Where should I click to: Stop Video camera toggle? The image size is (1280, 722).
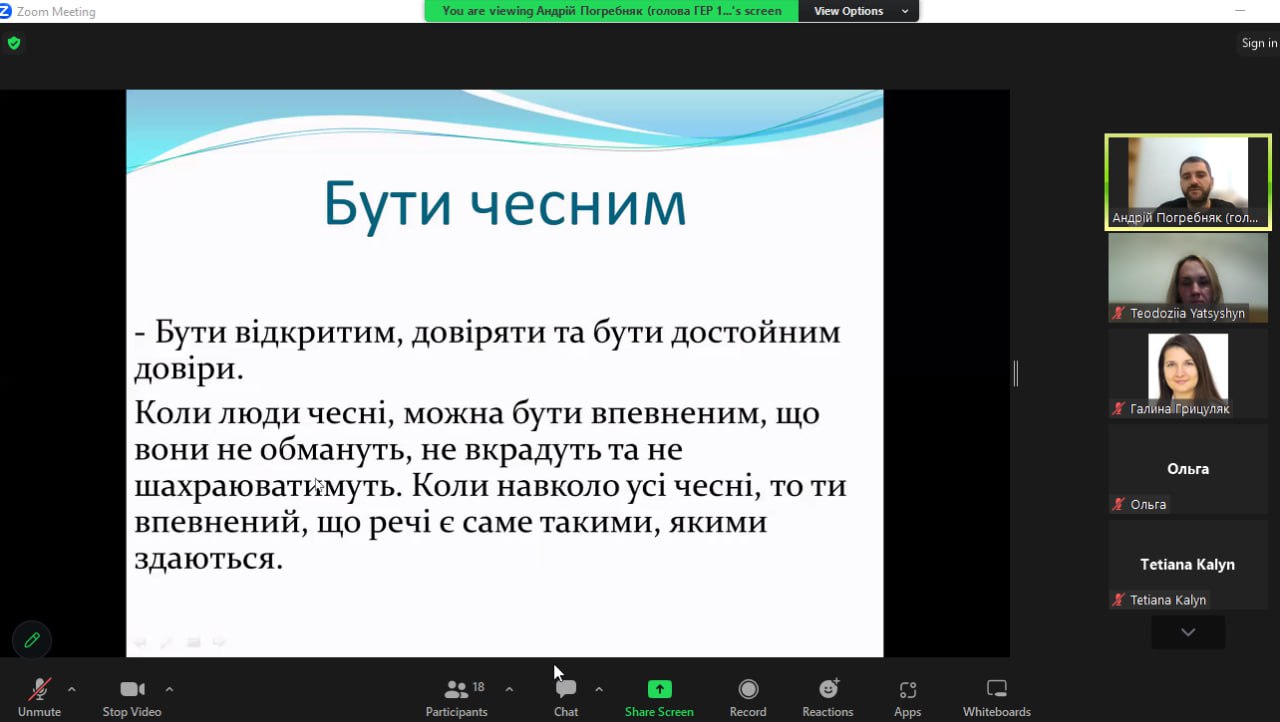pos(132,696)
